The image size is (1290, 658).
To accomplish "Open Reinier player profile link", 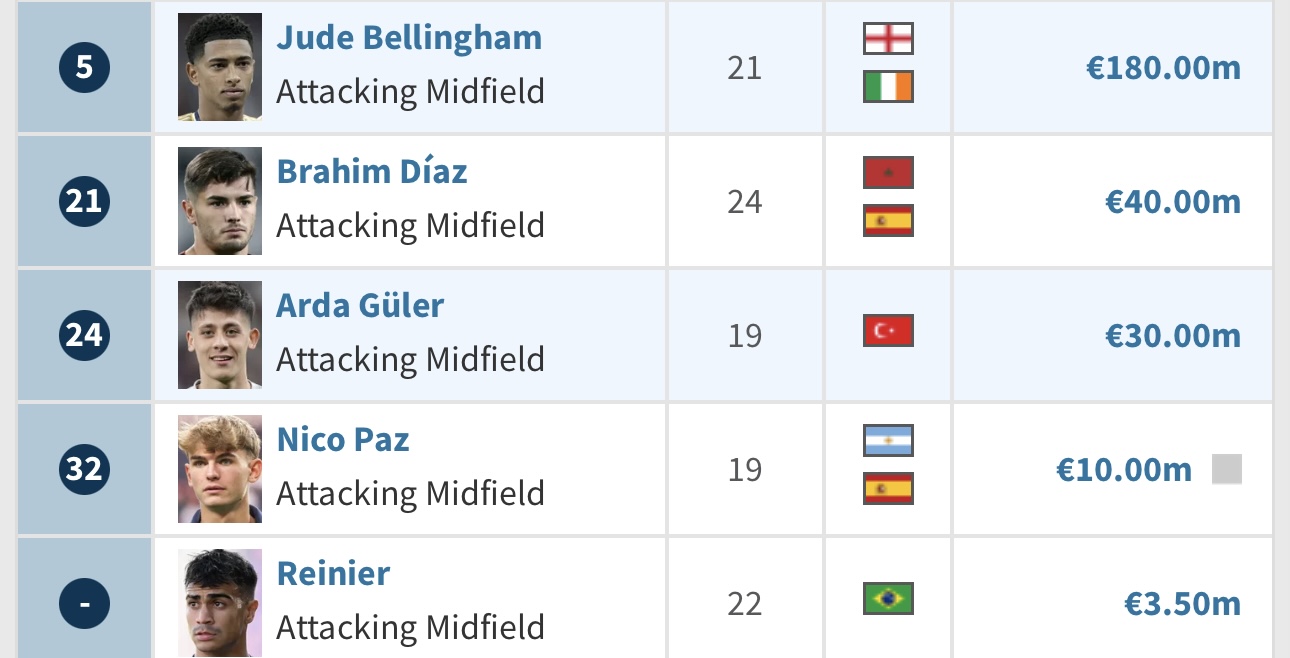I will [333, 574].
